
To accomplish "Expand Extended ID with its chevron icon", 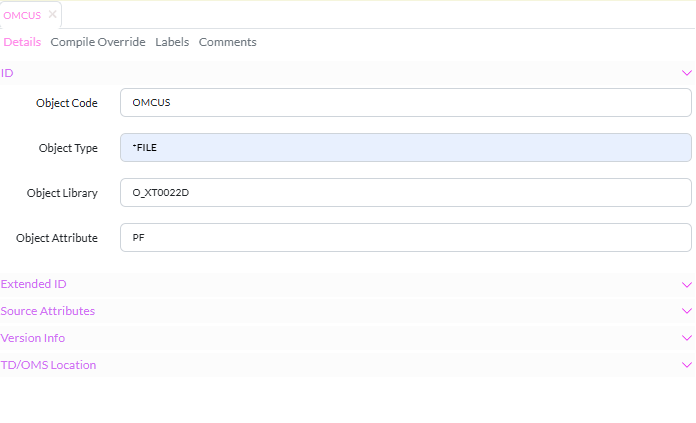I will (686, 285).
